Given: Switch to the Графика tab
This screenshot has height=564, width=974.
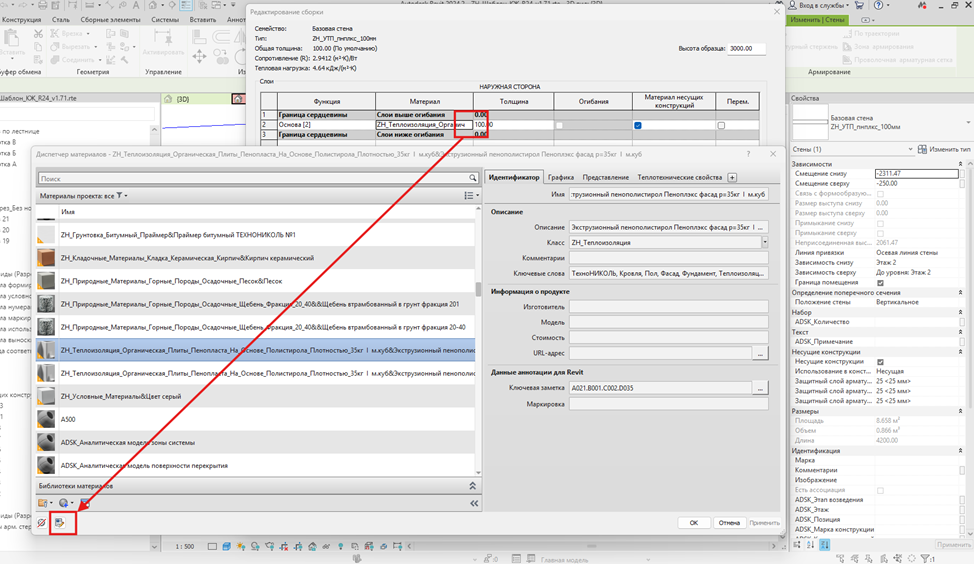Looking at the screenshot, I should click(x=561, y=178).
